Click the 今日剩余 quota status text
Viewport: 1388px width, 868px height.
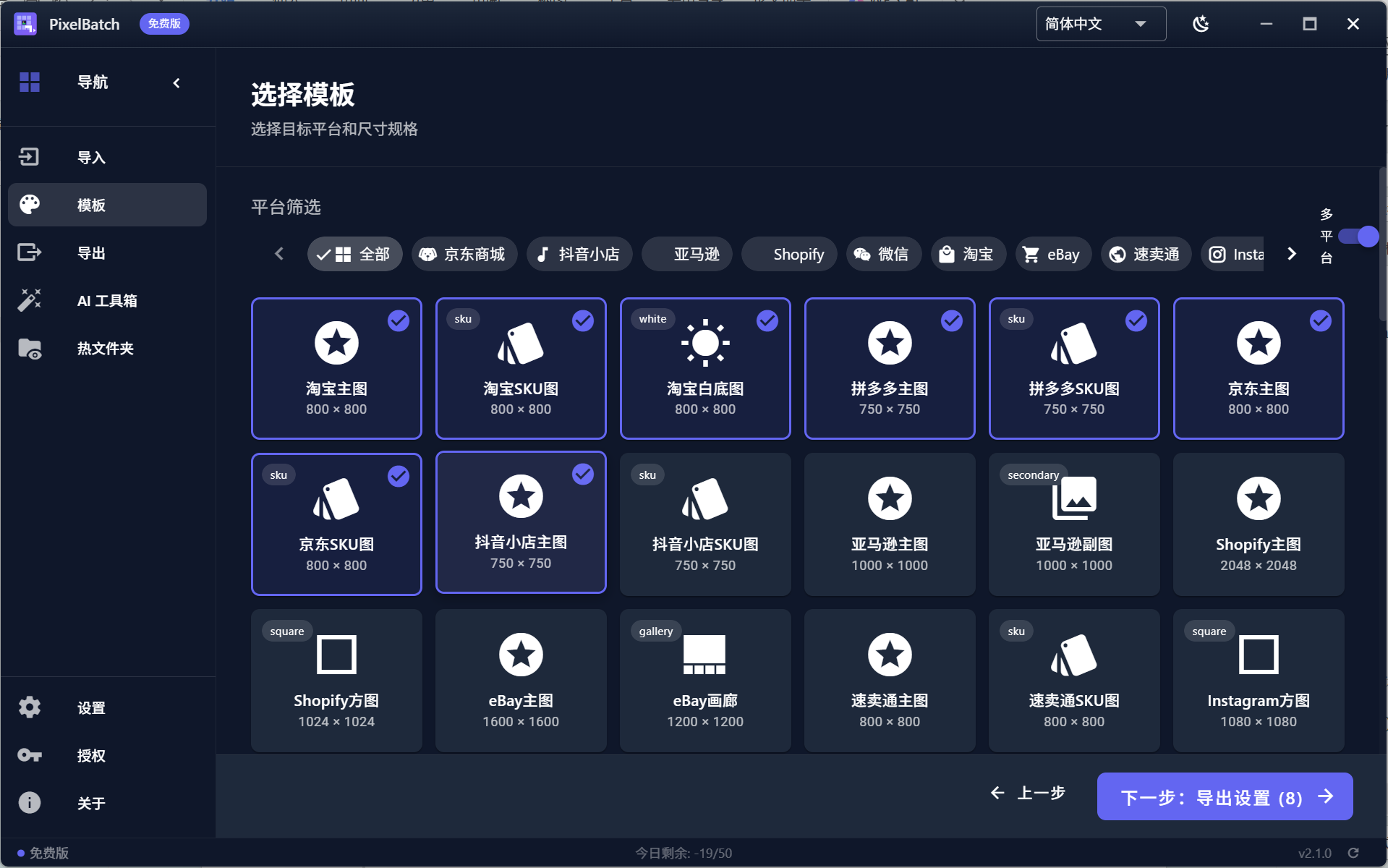click(684, 853)
